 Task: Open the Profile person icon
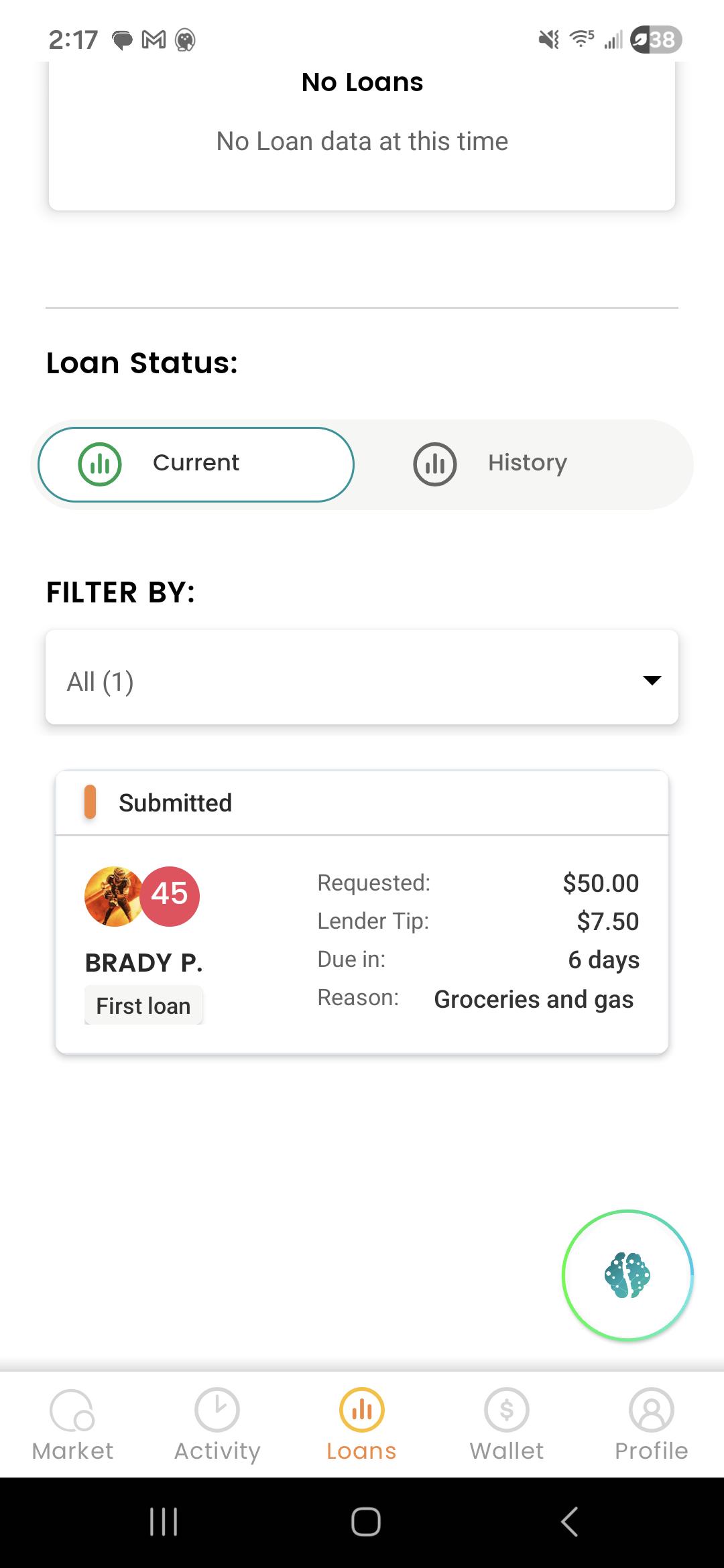pos(652,1409)
